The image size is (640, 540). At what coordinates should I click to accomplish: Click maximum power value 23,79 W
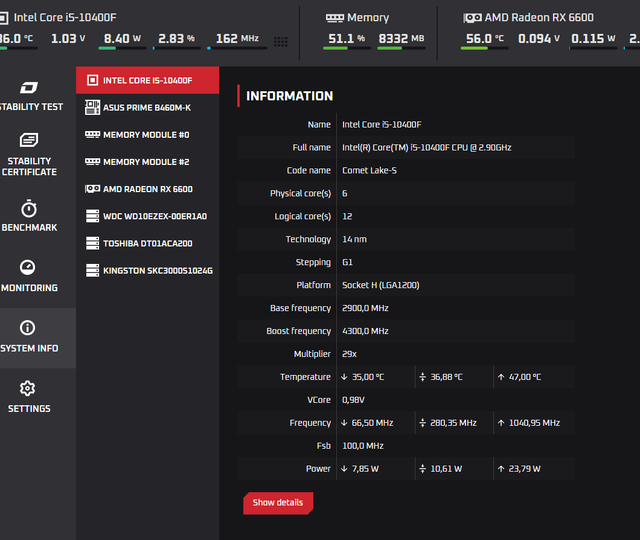tap(524, 469)
